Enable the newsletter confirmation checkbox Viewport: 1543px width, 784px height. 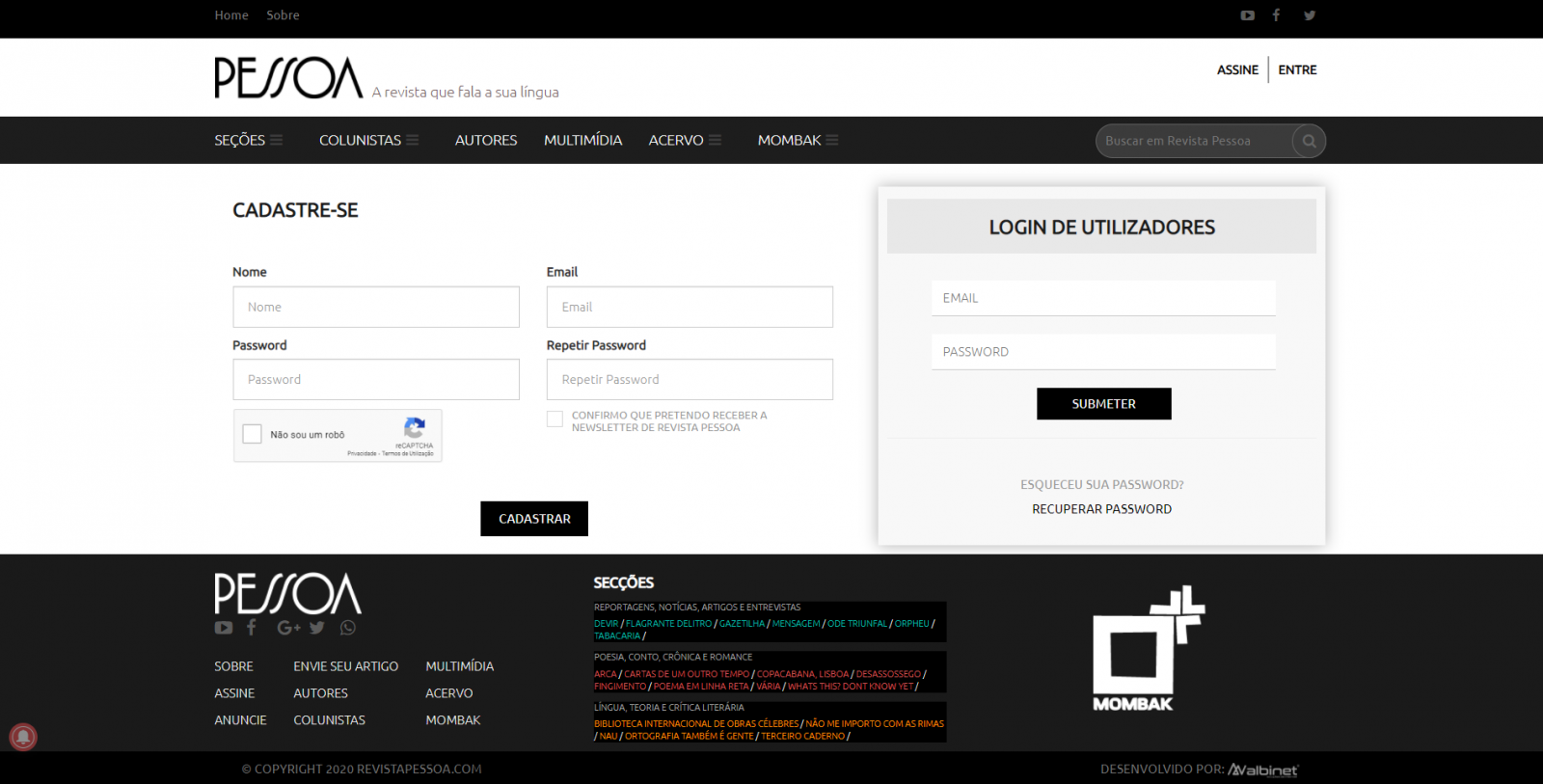[x=555, y=419]
